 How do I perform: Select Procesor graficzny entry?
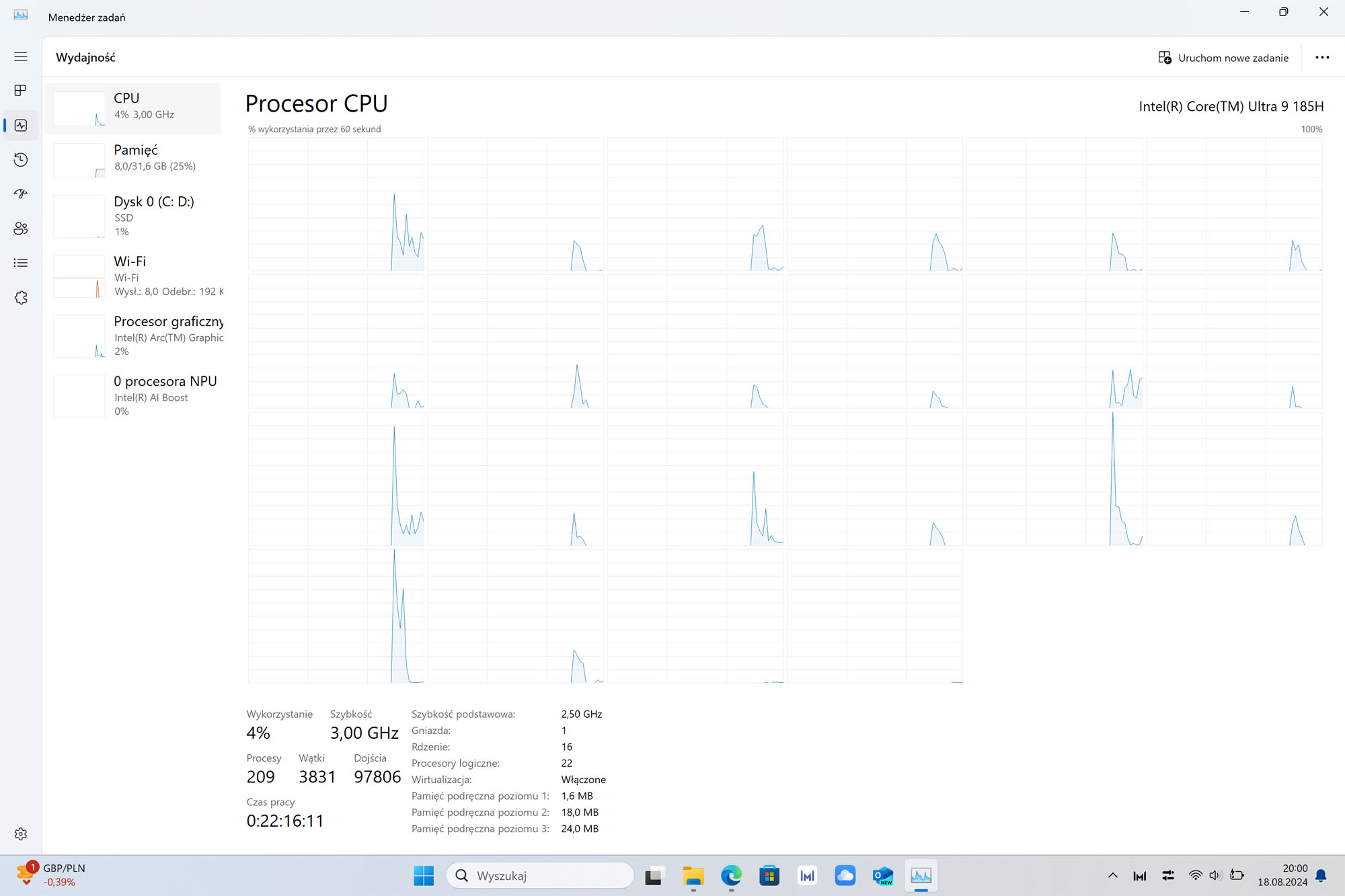click(132, 336)
